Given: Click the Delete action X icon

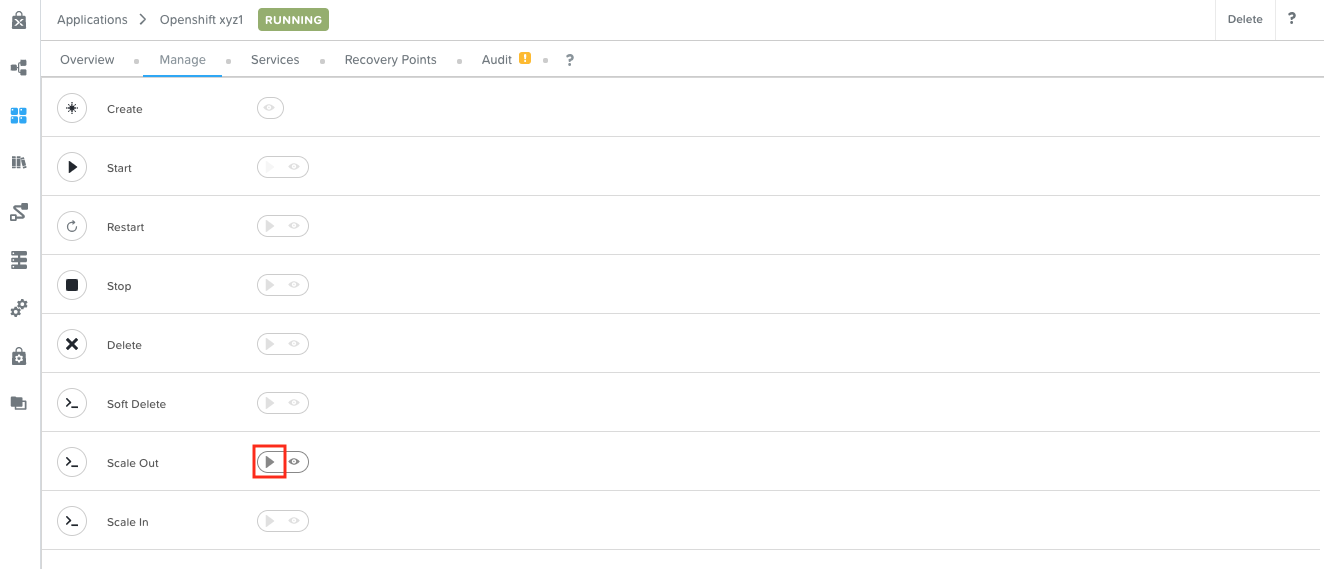Looking at the screenshot, I should tap(72, 345).
